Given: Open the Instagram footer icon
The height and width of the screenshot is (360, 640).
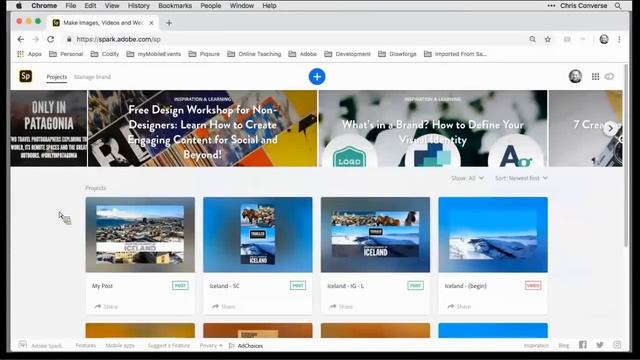Looking at the screenshot, I should (617, 345).
